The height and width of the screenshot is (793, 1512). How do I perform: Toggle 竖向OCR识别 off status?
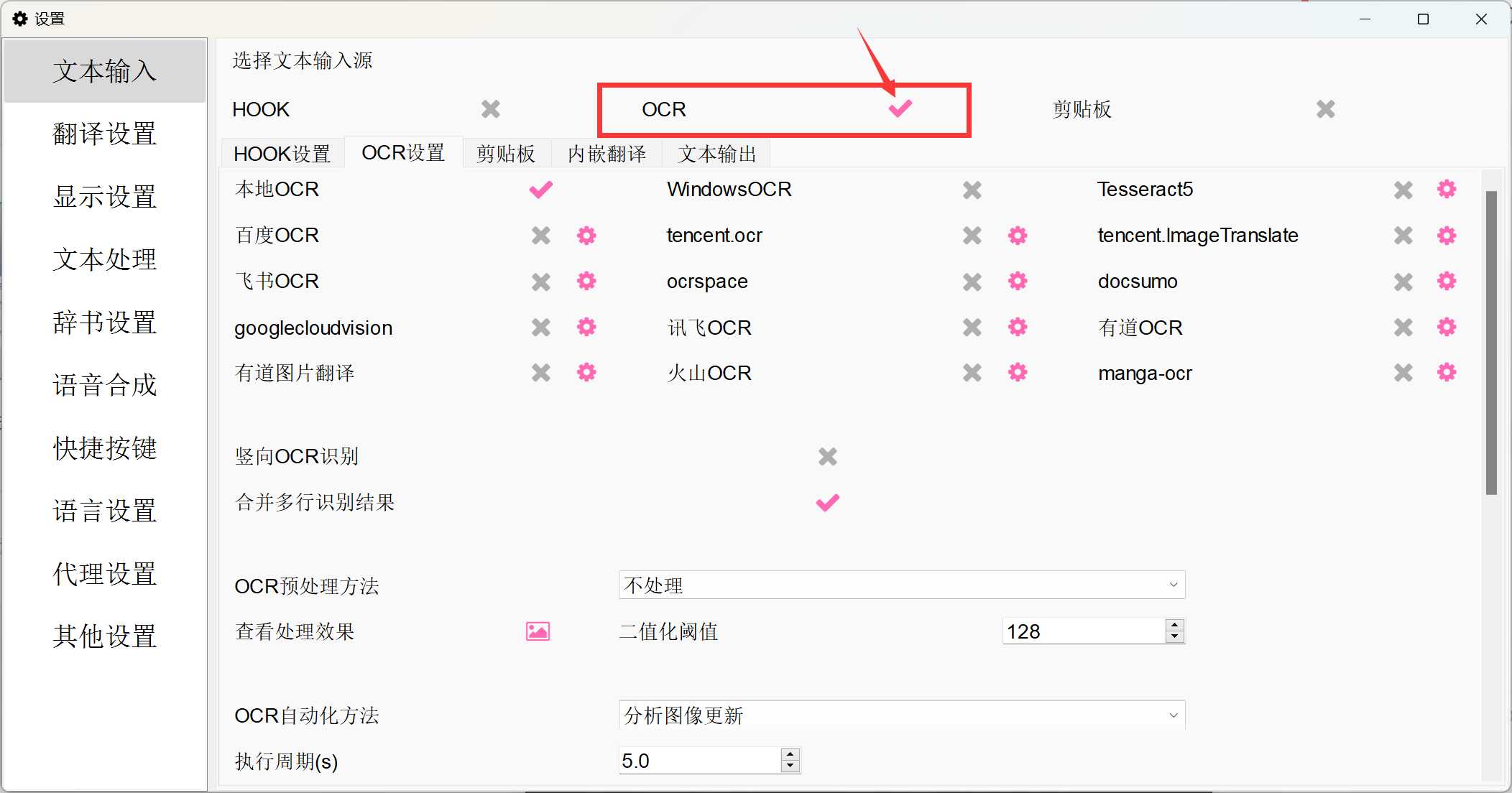[828, 456]
